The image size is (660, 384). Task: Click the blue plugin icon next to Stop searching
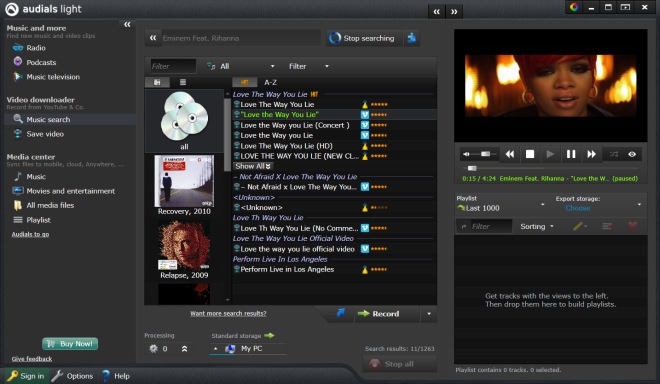click(412, 38)
